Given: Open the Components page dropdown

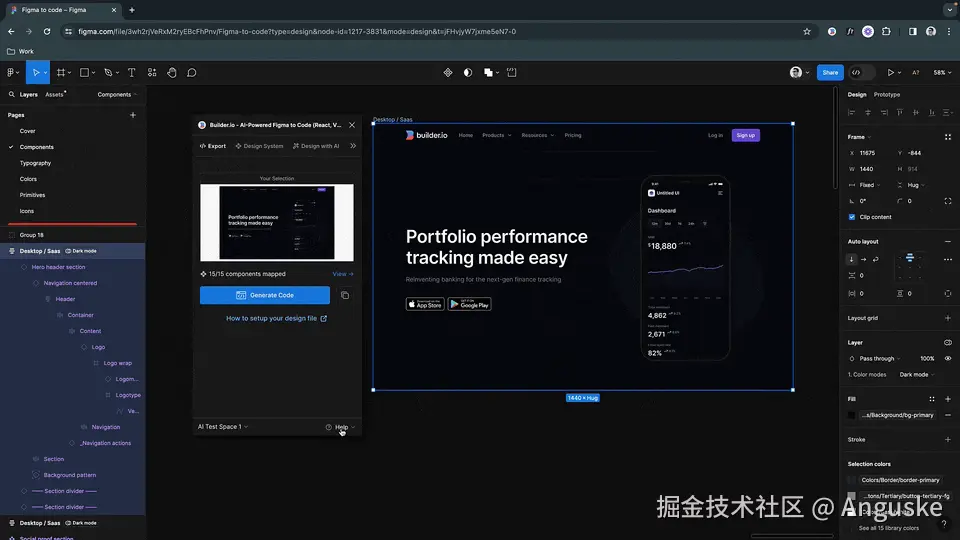Looking at the screenshot, I should [117, 94].
